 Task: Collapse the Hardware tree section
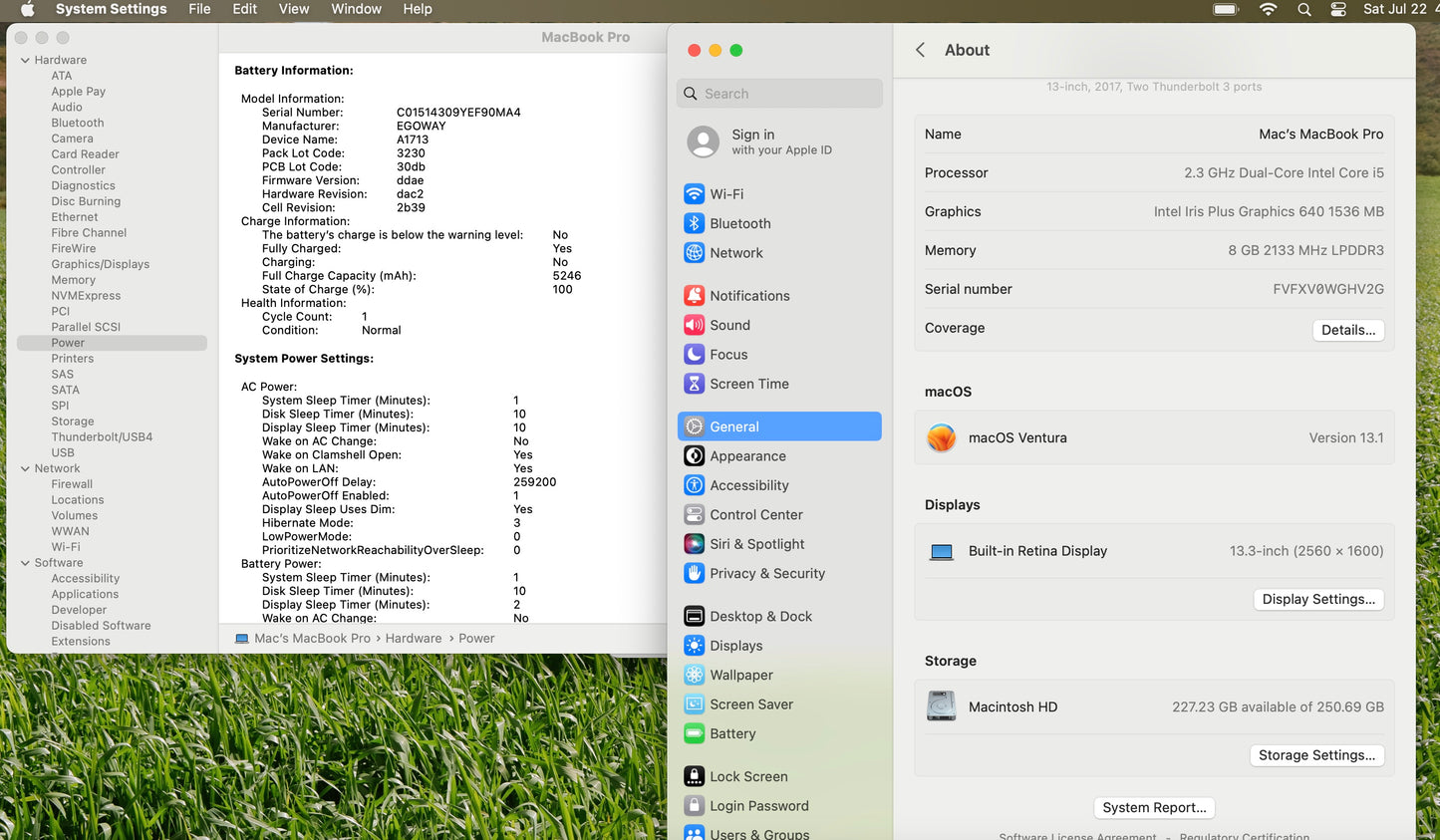pos(25,60)
